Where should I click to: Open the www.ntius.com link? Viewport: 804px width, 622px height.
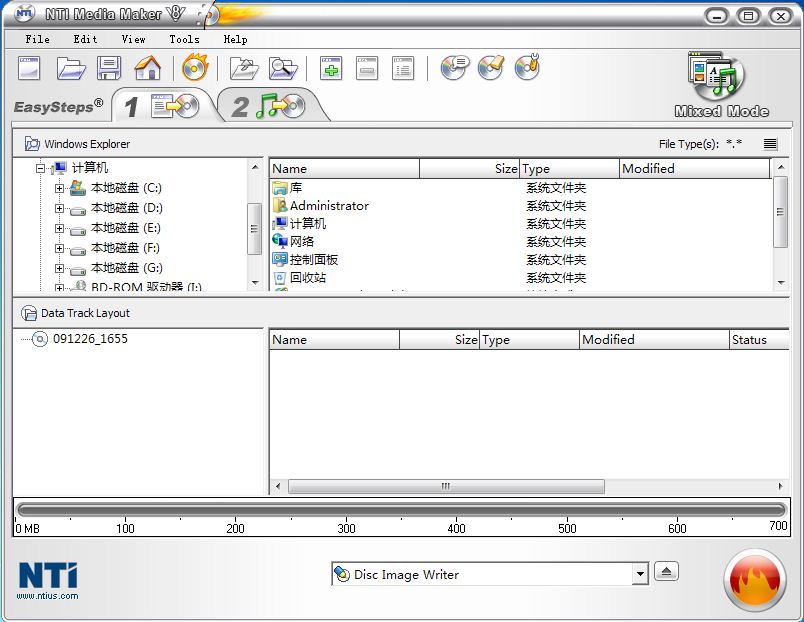[x=47, y=596]
